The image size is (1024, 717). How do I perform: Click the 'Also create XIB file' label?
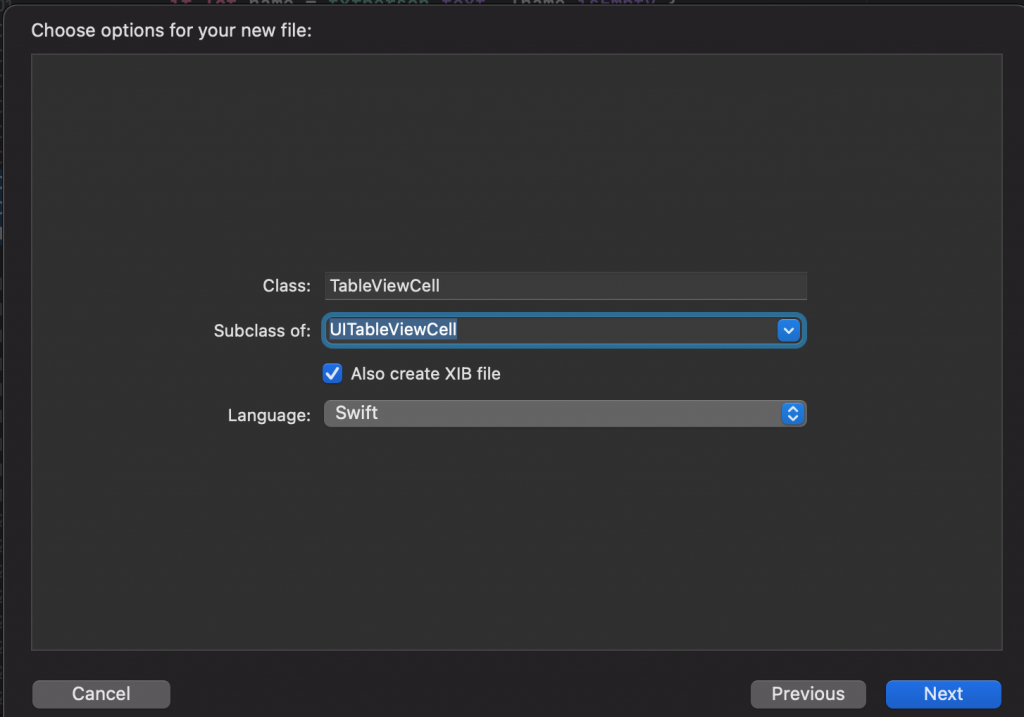(426, 374)
